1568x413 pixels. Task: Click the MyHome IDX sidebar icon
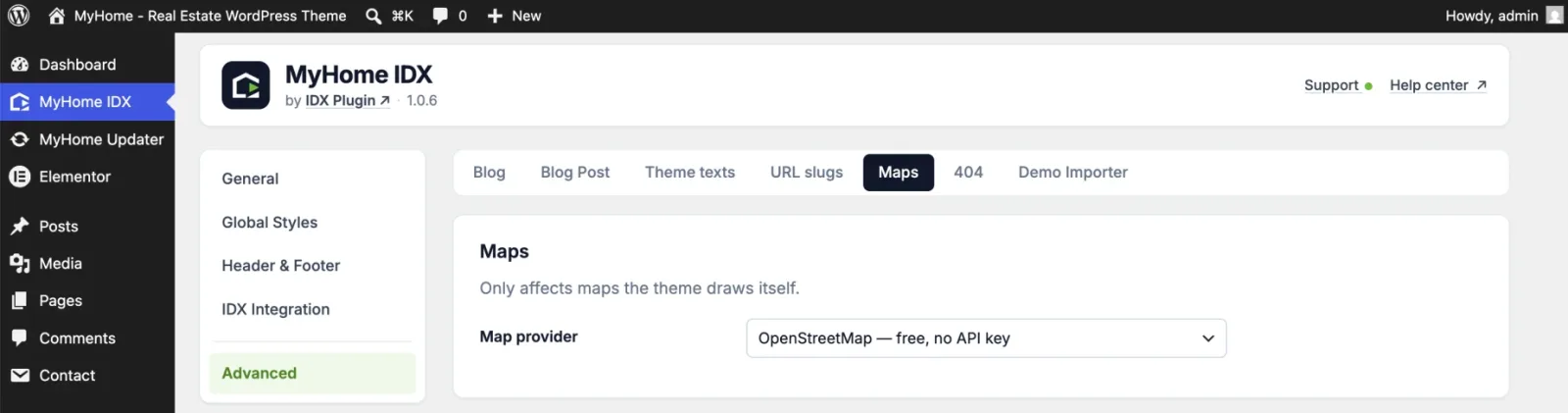pos(20,102)
